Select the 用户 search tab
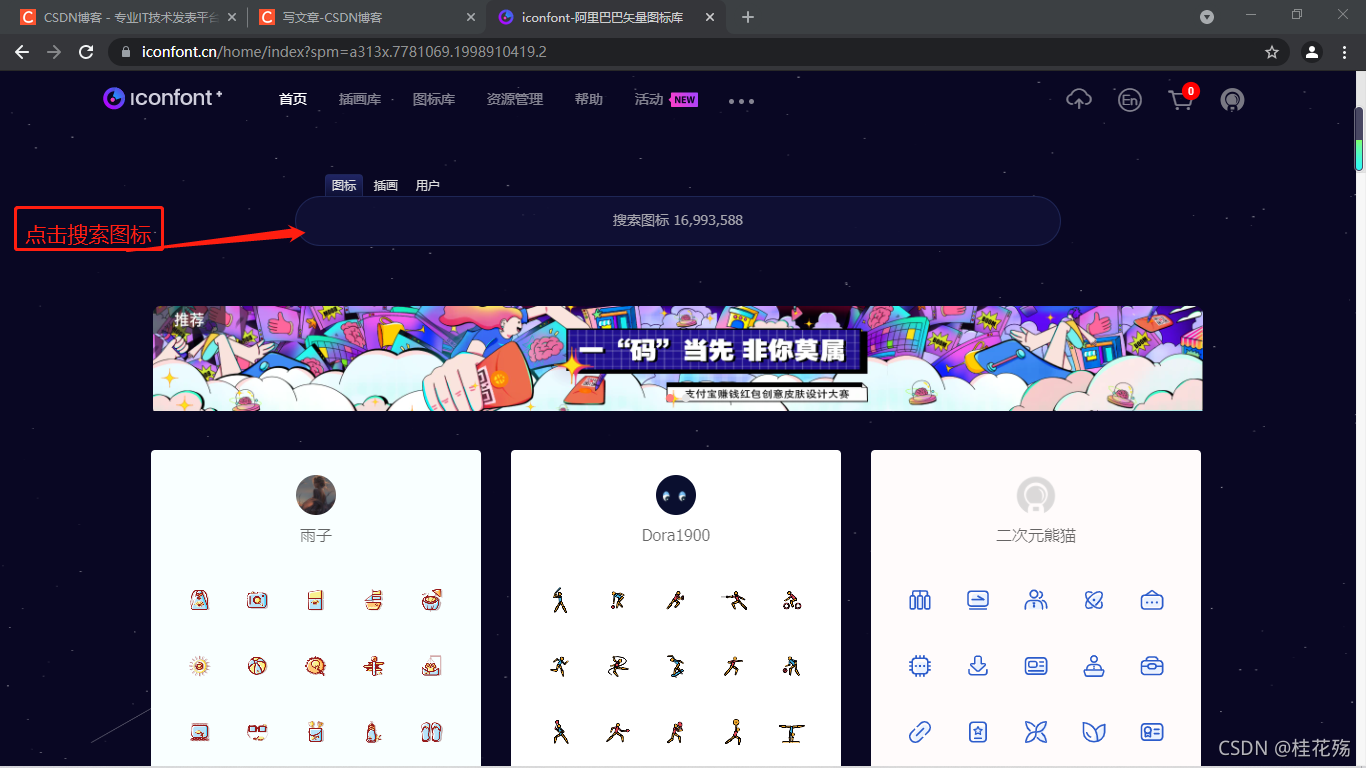Viewport: 1366px width, 768px height. [428, 185]
